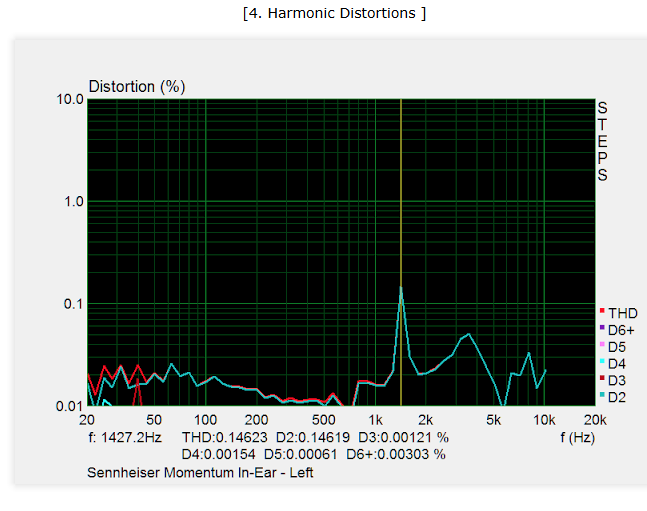The height and width of the screenshot is (511, 647).
Task: Click the 1k frequency axis label
Action: point(375,420)
